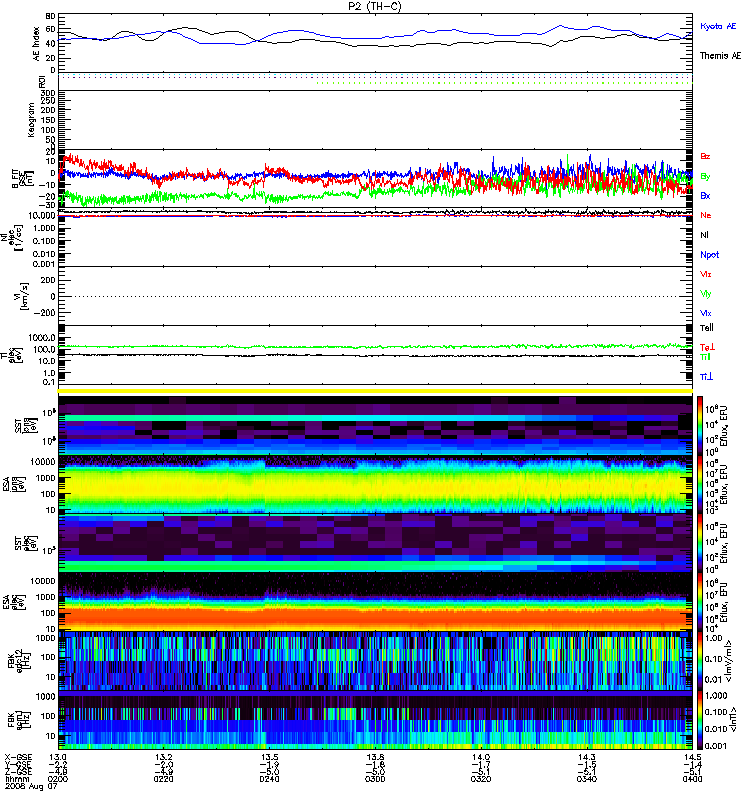
Task: Click the Keogram axis label
Action: pos(31,119)
